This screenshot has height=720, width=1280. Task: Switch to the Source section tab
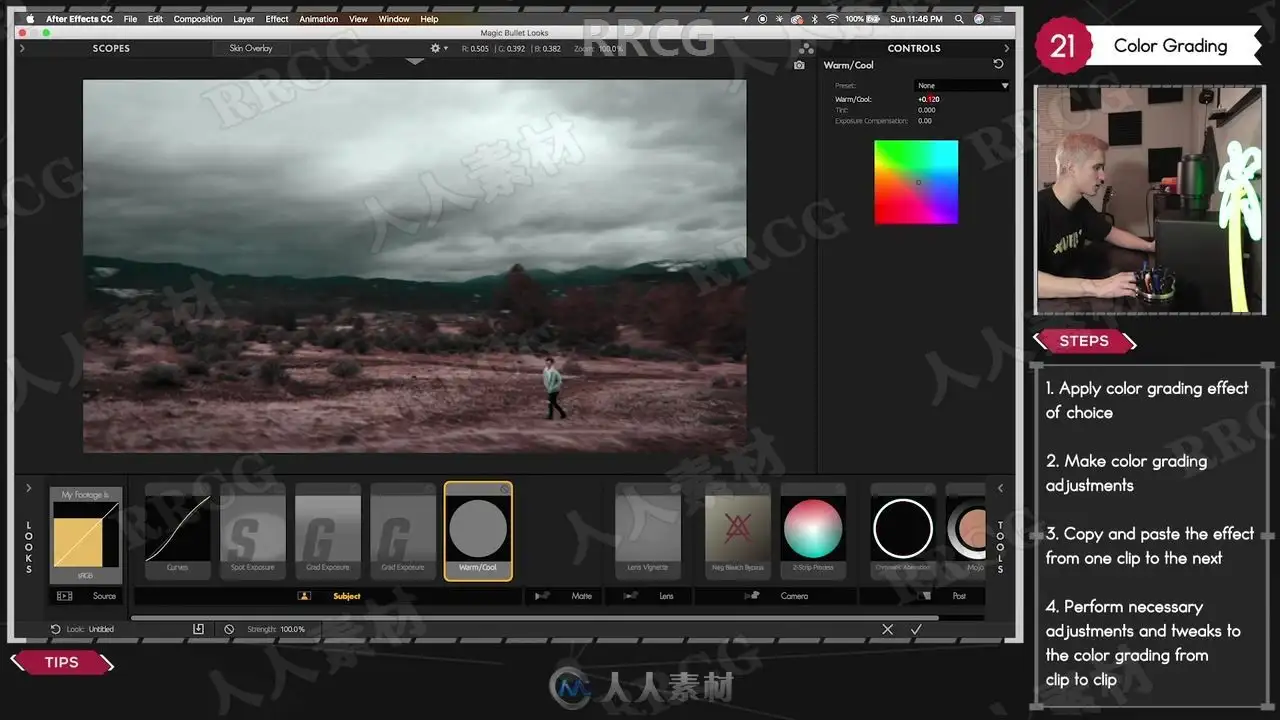tap(86, 596)
